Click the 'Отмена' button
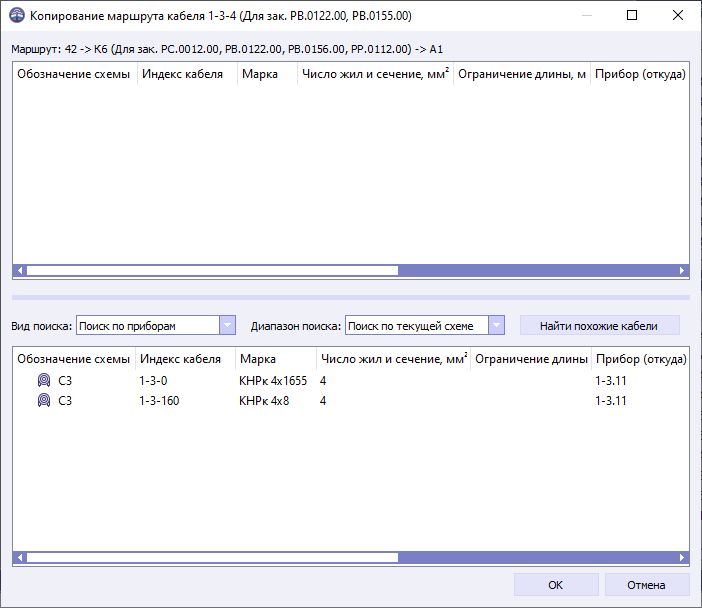The image size is (702, 608). (646, 585)
